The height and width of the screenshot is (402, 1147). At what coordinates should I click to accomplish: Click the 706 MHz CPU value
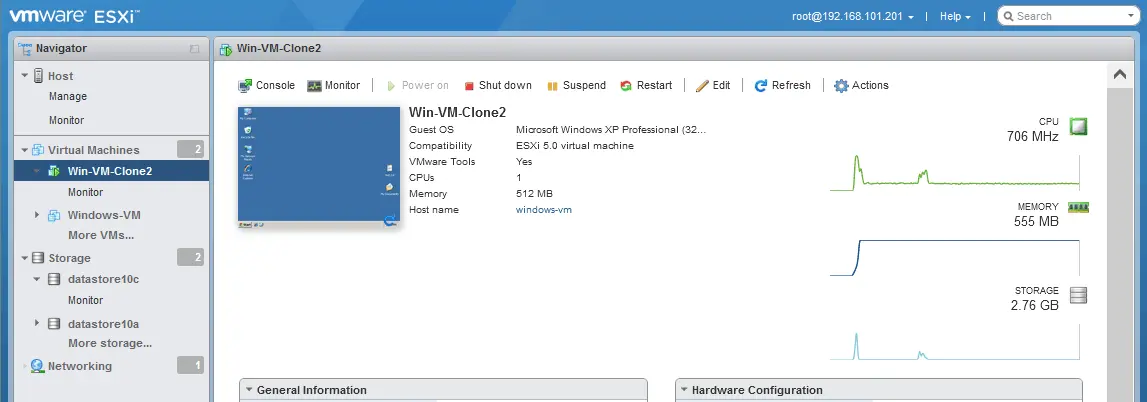click(1032, 137)
